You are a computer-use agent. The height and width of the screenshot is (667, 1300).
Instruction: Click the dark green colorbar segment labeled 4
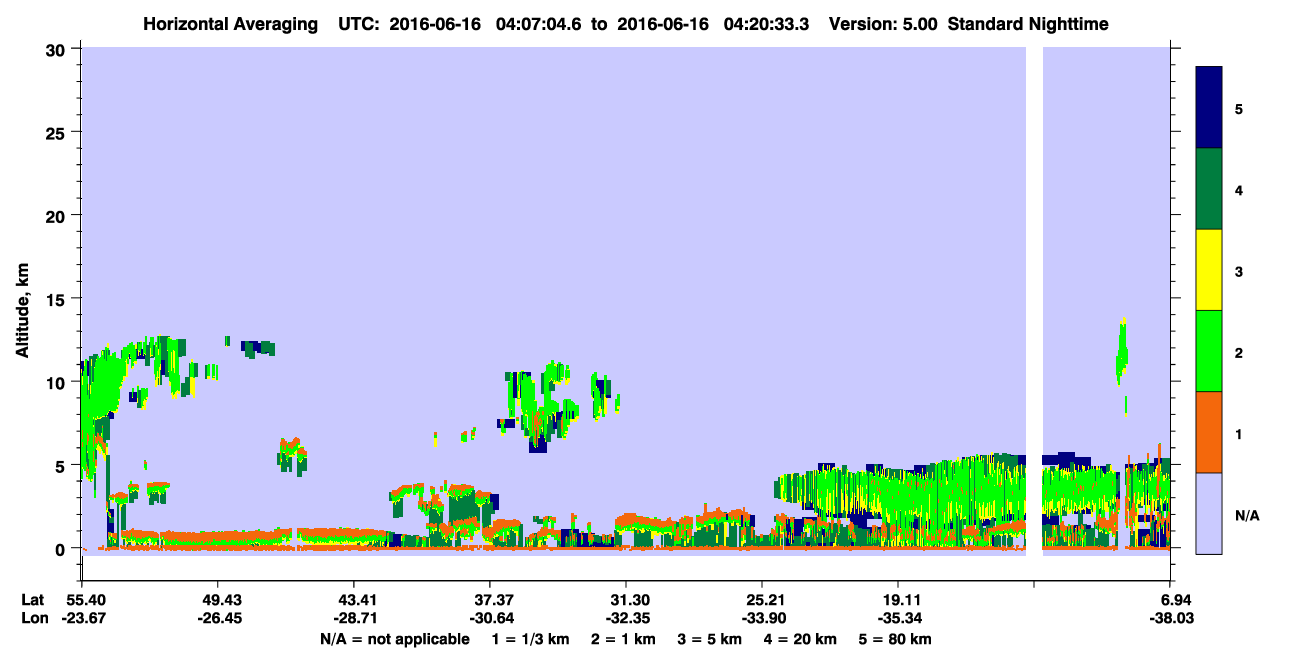point(1209,189)
